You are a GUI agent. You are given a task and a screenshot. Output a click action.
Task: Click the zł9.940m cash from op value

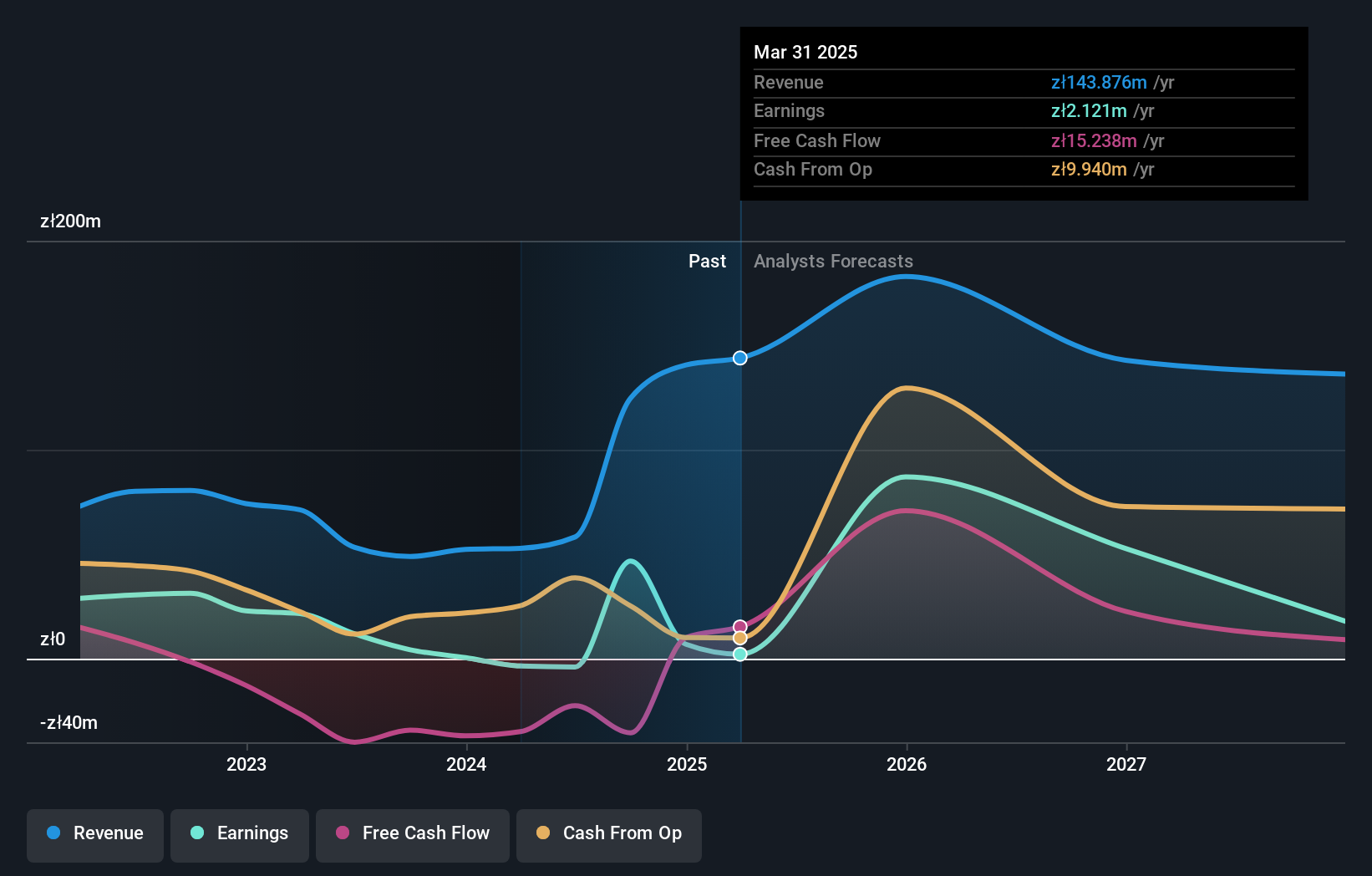1089,170
